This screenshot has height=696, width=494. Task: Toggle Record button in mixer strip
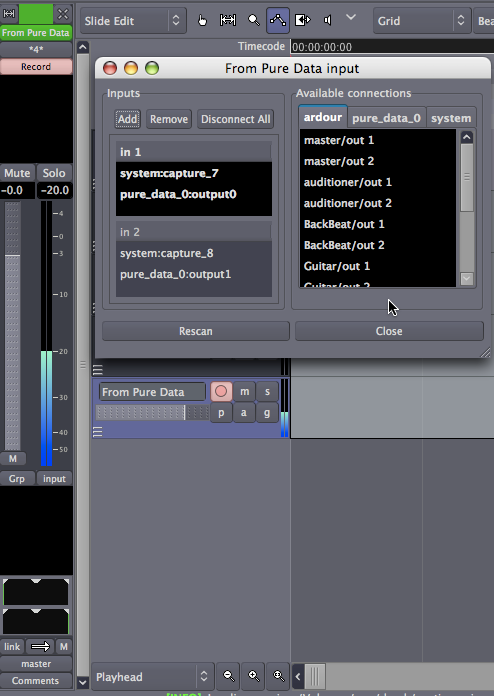36,67
